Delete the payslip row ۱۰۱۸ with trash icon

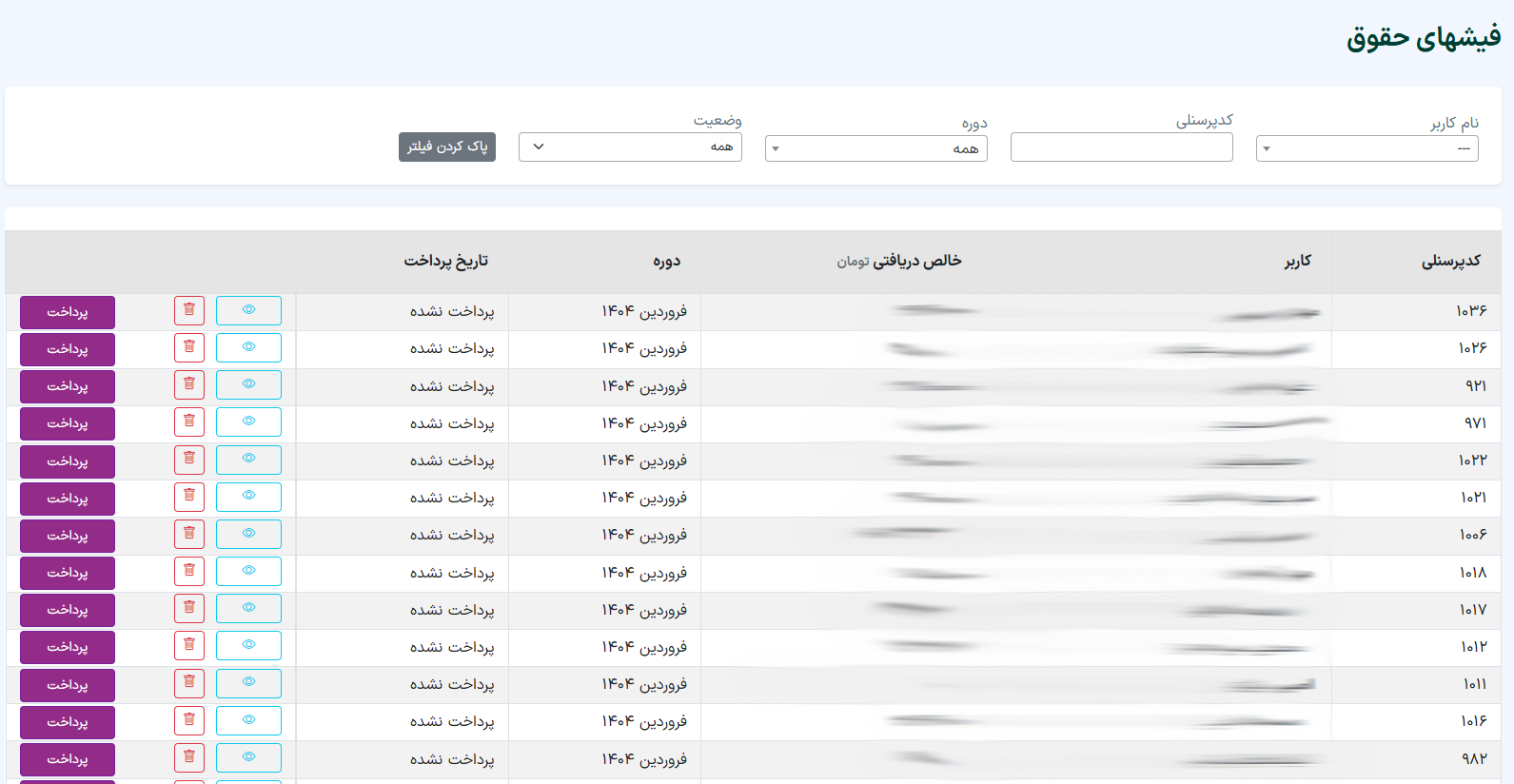(x=189, y=571)
